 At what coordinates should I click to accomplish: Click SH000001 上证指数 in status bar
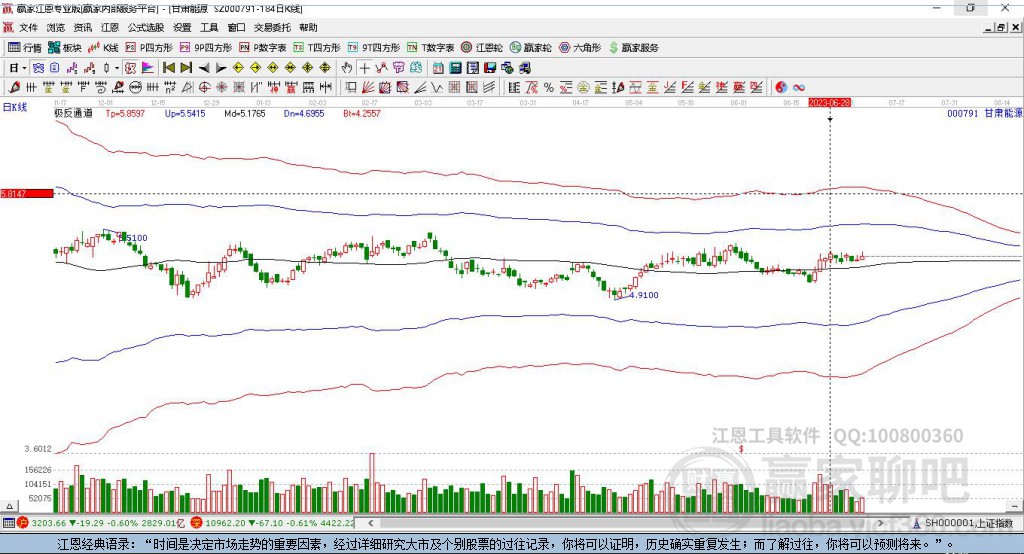(x=968, y=523)
